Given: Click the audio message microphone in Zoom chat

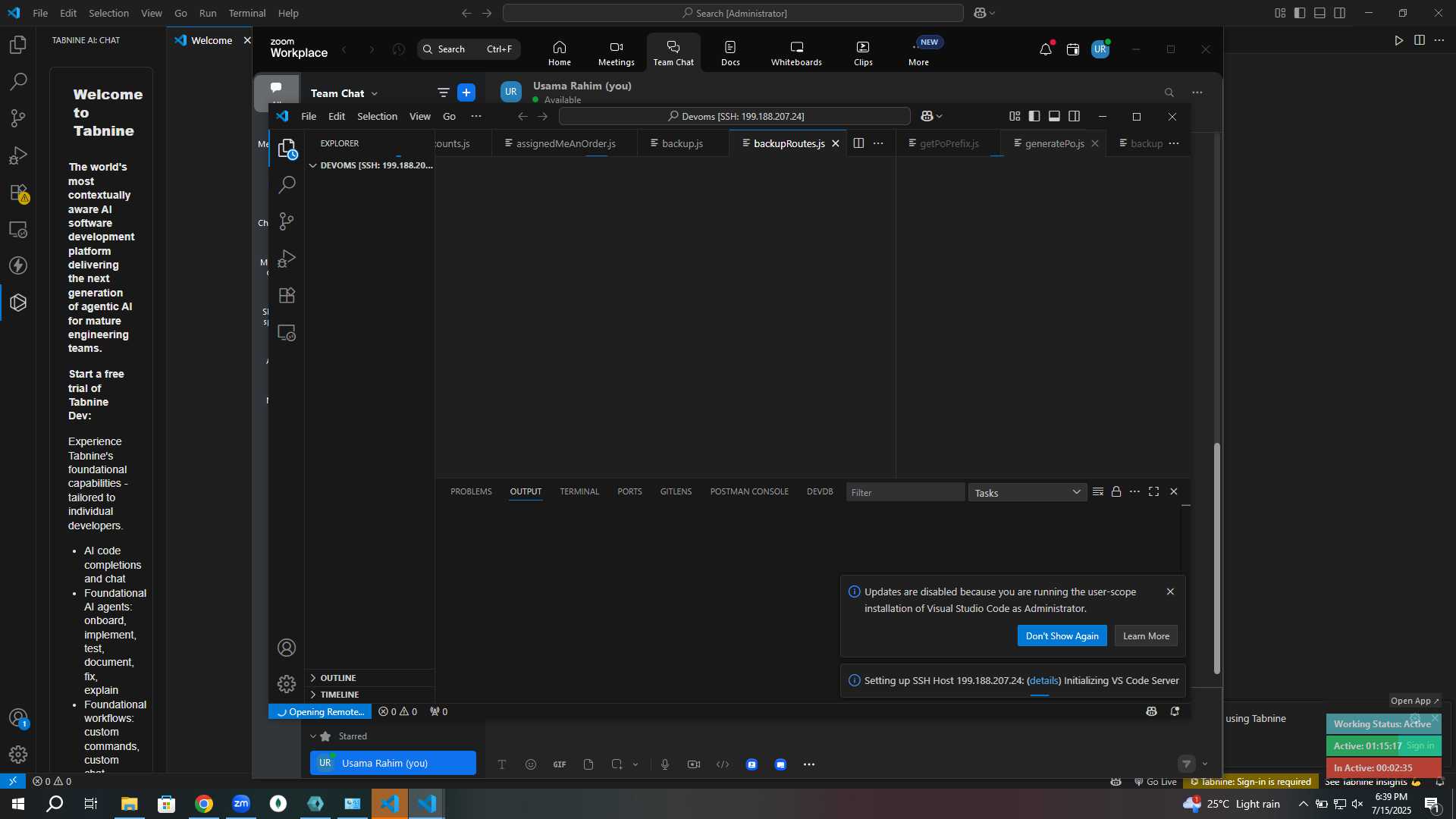Looking at the screenshot, I should click(x=665, y=764).
